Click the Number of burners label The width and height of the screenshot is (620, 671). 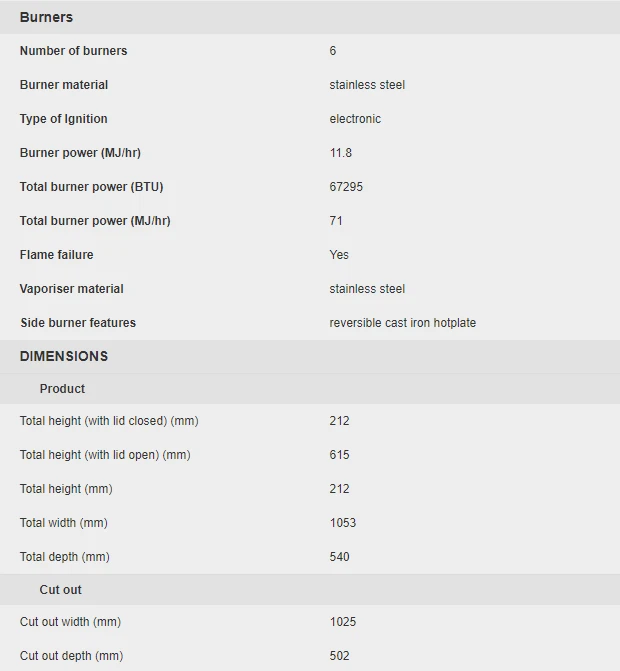(x=73, y=51)
